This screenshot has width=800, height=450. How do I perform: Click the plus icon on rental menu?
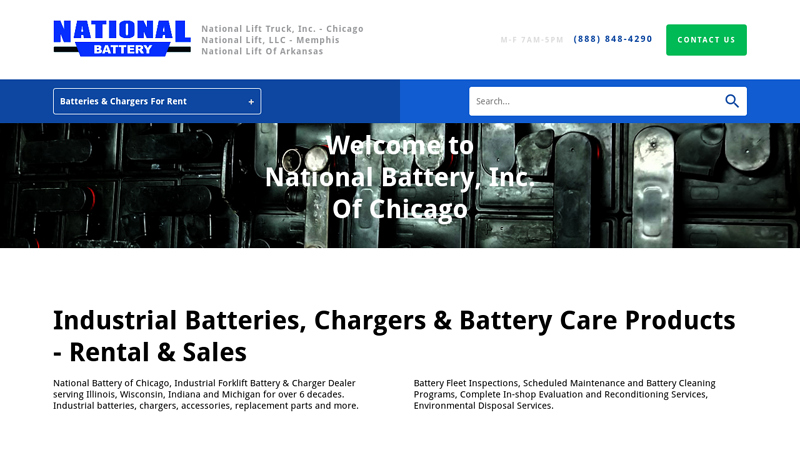coord(251,102)
